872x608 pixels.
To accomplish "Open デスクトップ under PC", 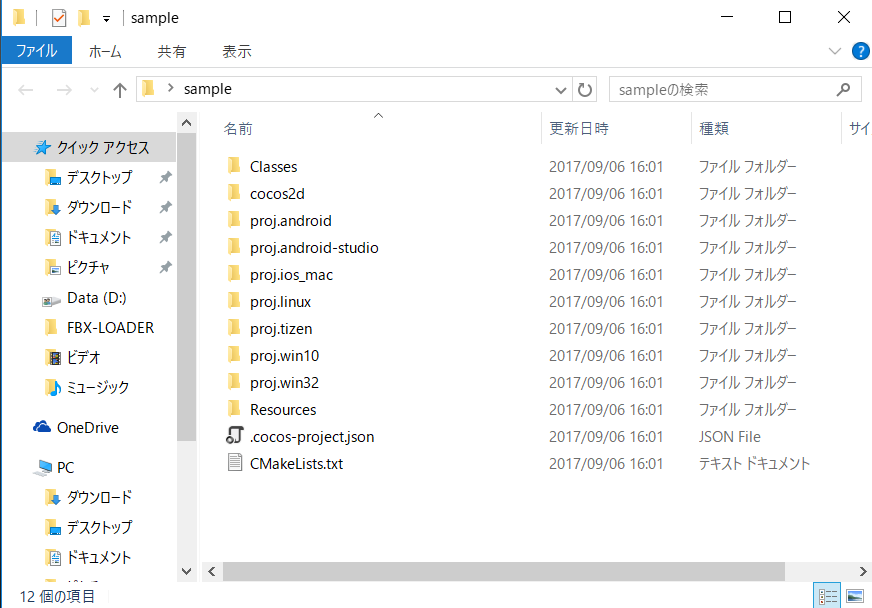I will point(100,528).
